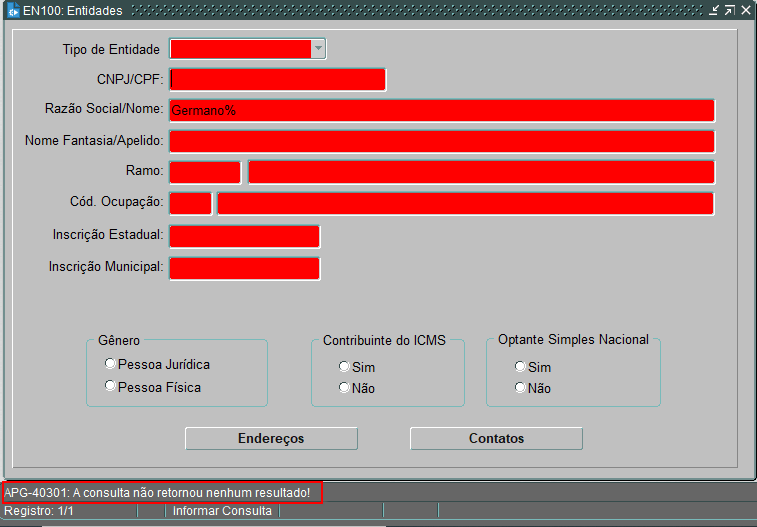Choose Não for Optante Simples Nacional
This screenshot has width=757, height=527.
(519, 387)
